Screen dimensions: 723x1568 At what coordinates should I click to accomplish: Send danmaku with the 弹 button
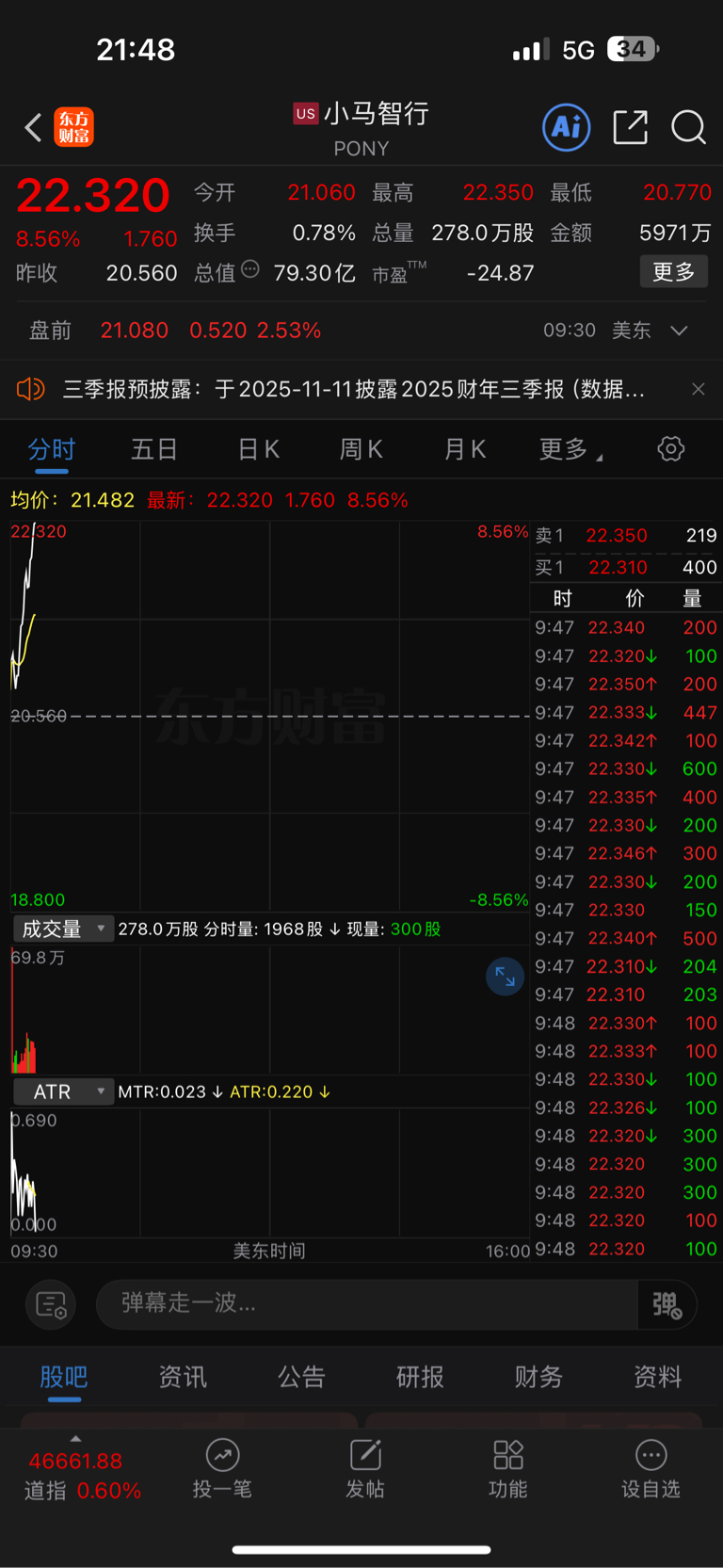(667, 1304)
